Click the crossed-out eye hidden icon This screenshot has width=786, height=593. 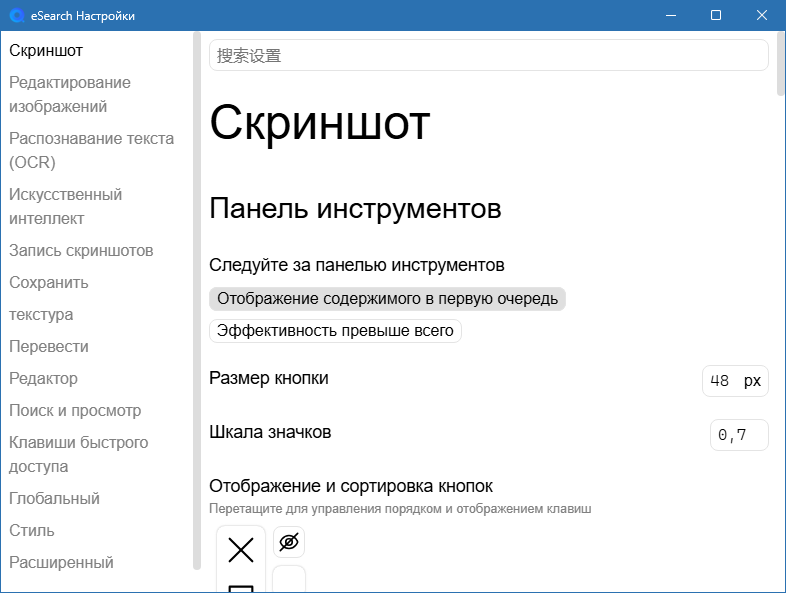(x=289, y=542)
